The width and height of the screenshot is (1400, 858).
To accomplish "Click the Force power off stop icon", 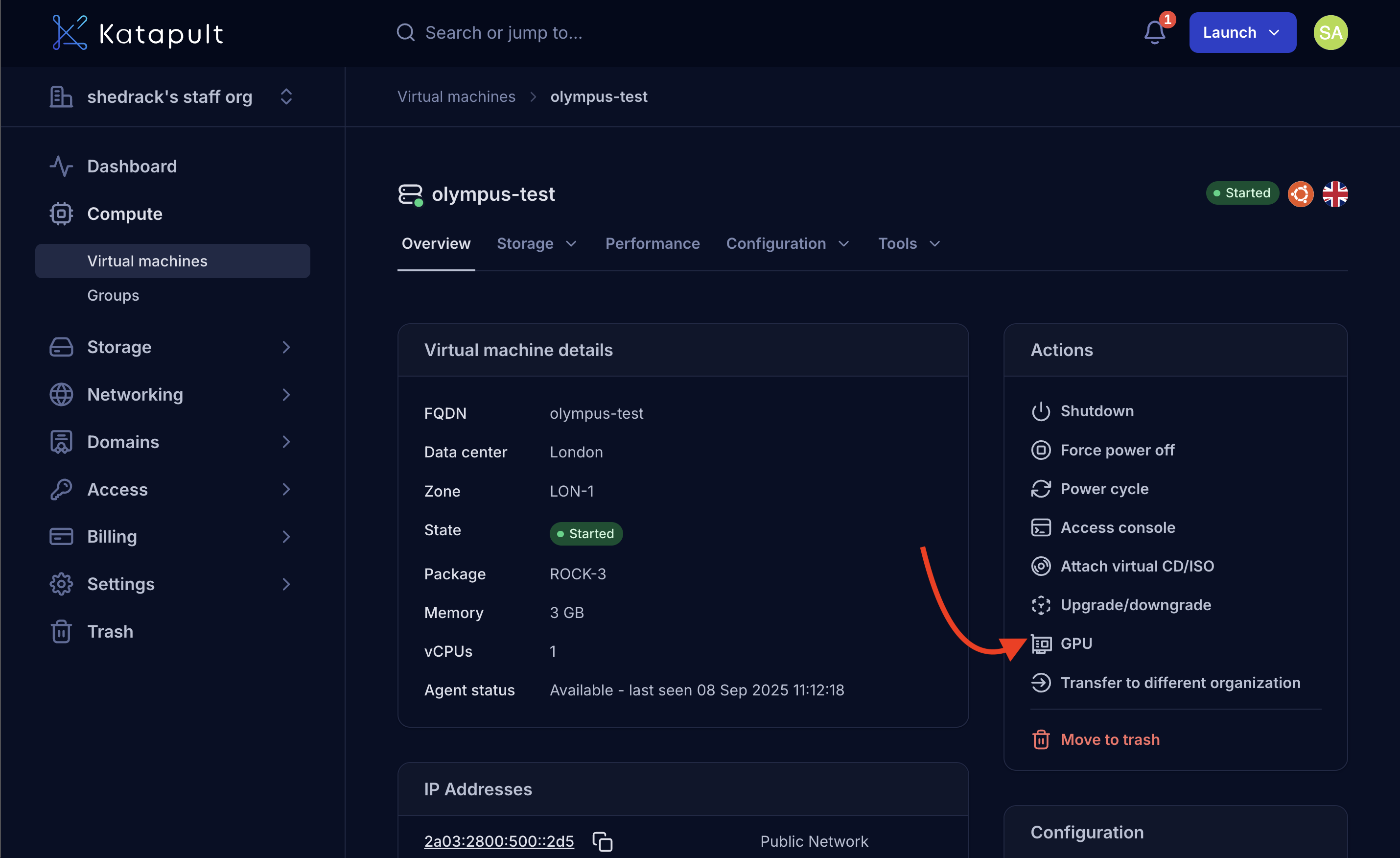I will click(1040, 450).
